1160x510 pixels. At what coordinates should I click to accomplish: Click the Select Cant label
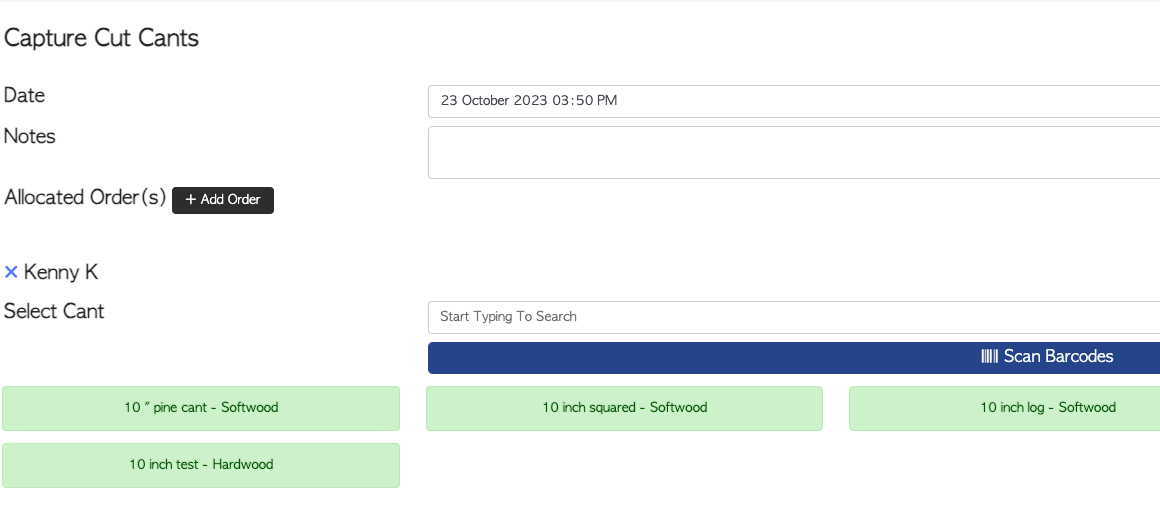pos(54,311)
